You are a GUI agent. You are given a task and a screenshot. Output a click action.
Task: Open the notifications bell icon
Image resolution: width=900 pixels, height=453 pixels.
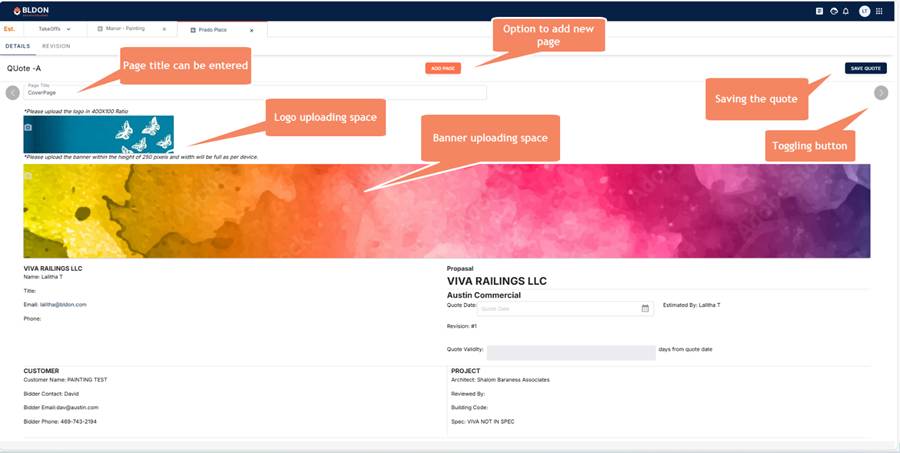(x=846, y=11)
